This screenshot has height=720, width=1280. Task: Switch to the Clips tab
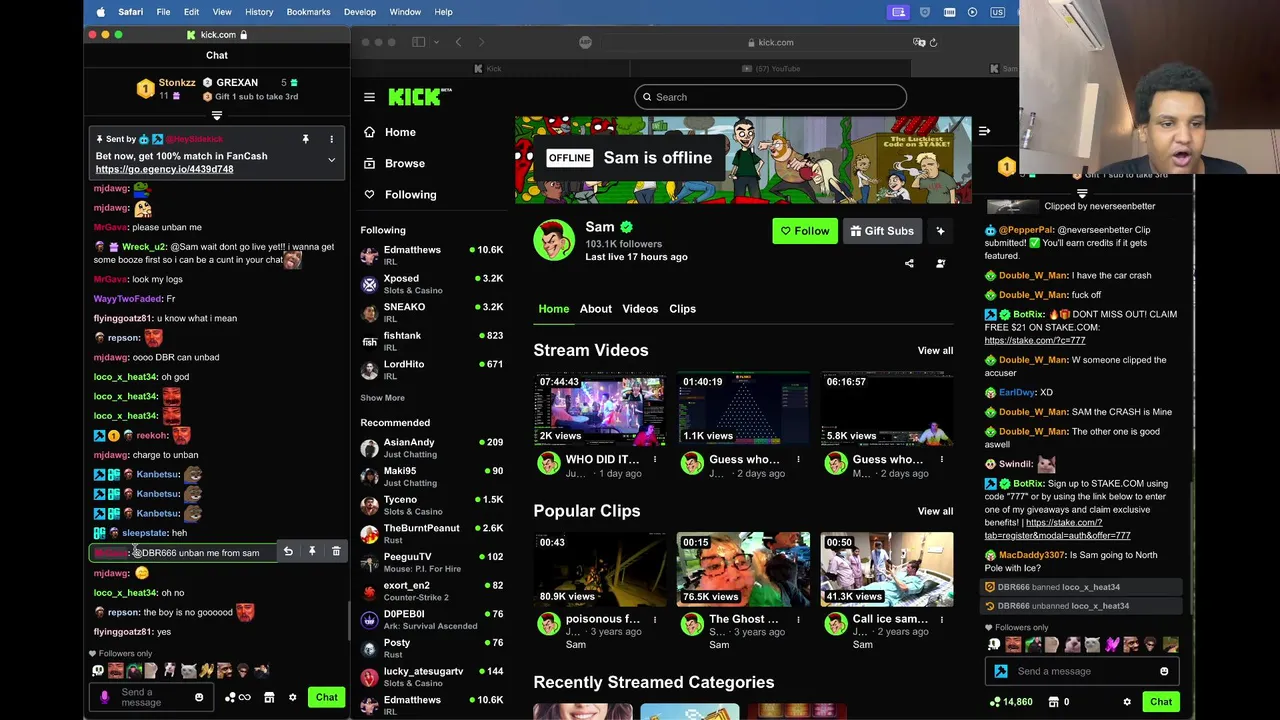click(682, 309)
